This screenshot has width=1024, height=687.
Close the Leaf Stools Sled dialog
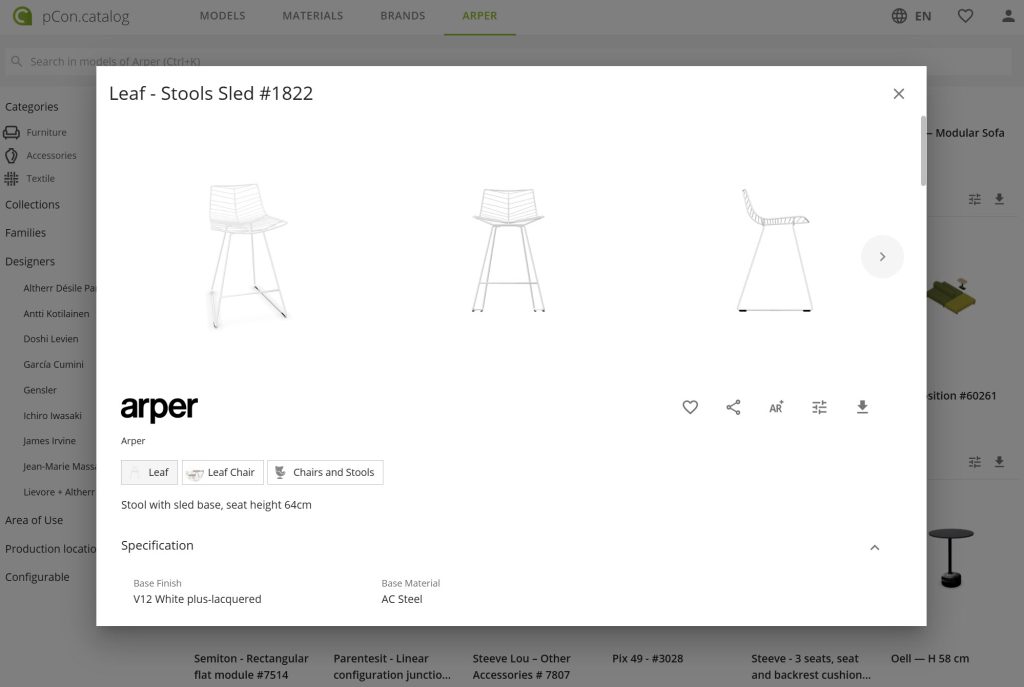(899, 93)
